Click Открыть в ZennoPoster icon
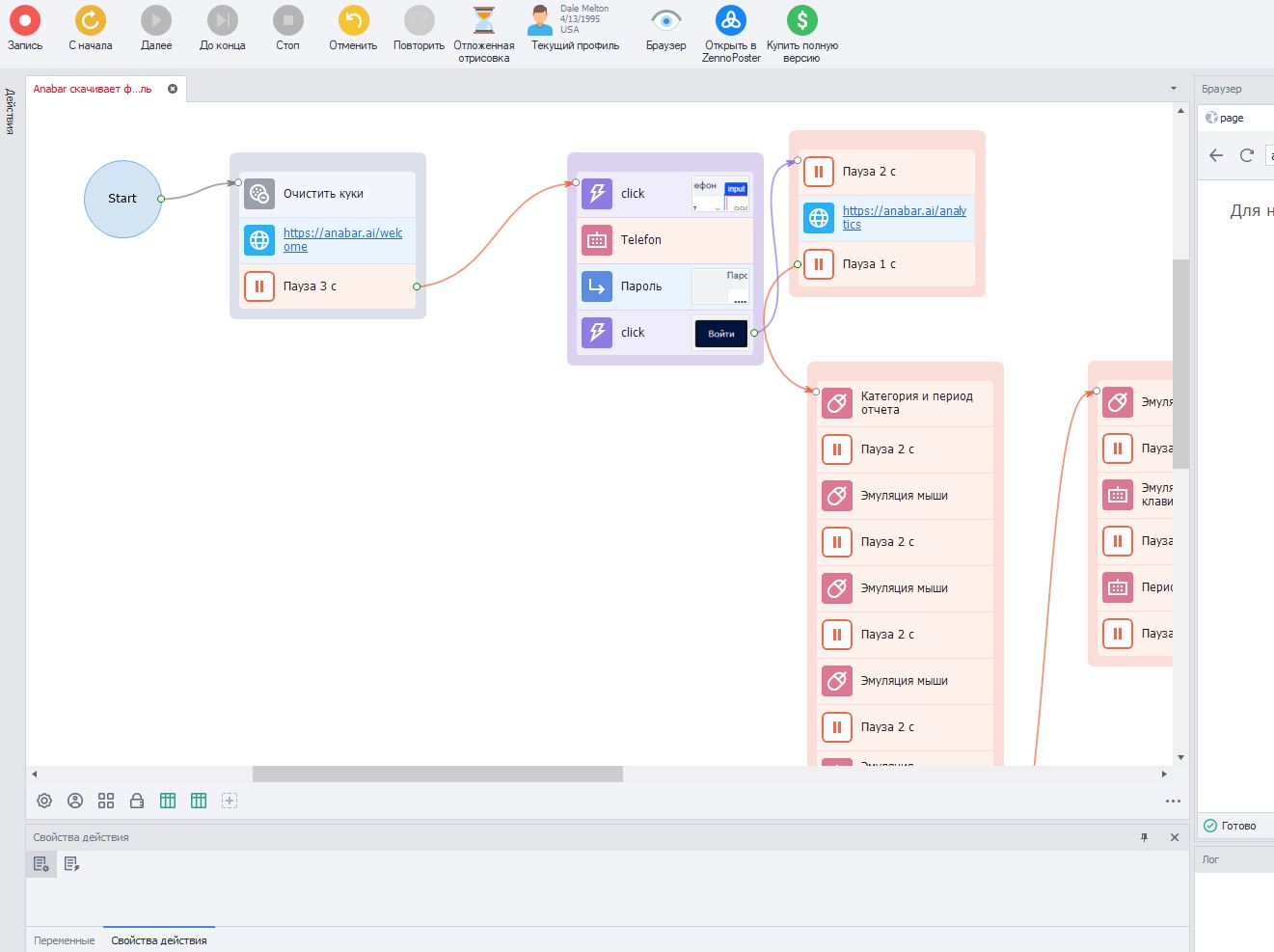The height and width of the screenshot is (952, 1274). click(730, 20)
